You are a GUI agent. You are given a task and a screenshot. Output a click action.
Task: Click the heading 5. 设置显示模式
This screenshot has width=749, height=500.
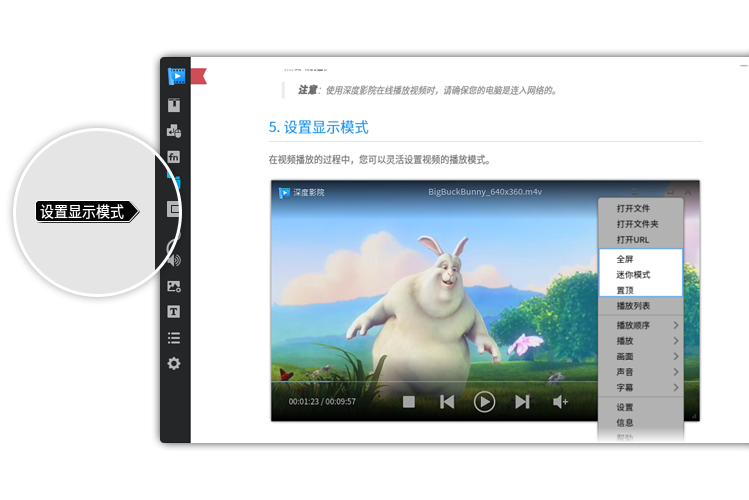tap(319, 128)
